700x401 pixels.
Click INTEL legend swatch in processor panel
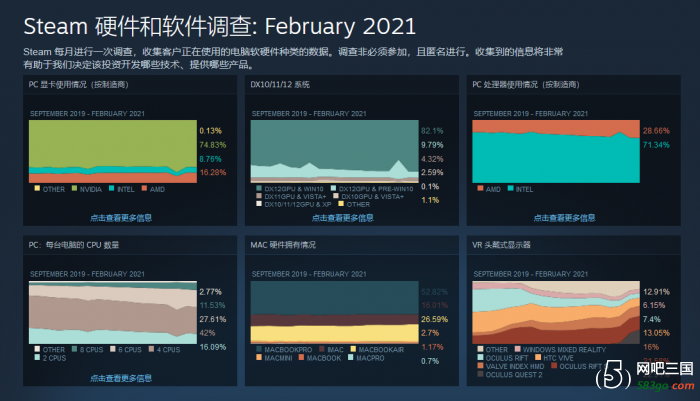(x=510, y=188)
